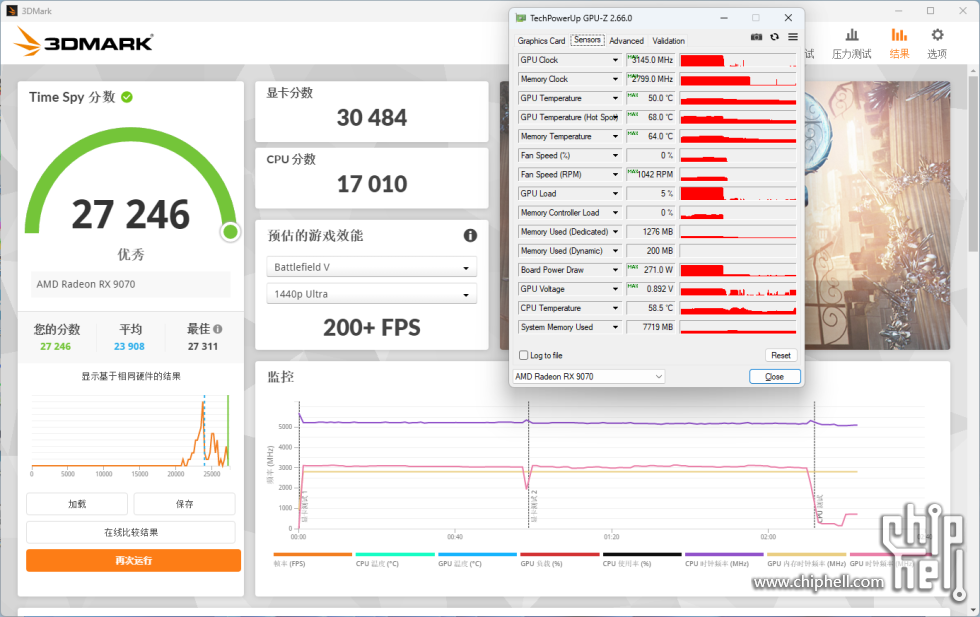Click the score distribution chart under 显示基于相同硬件的结果

(x=131, y=431)
